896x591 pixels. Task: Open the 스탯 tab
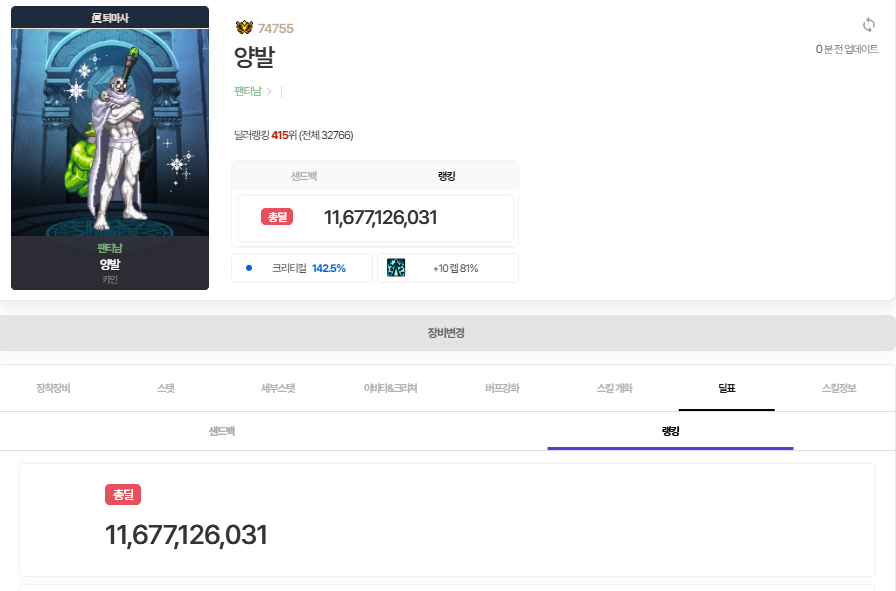pyautogui.click(x=165, y=388)
